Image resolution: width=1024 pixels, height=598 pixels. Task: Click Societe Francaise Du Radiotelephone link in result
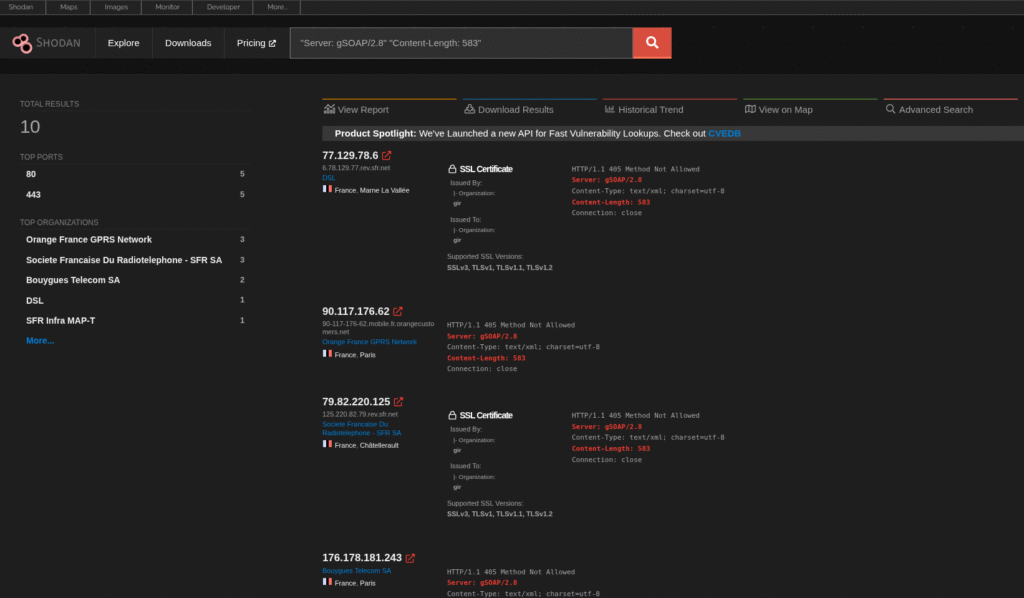[x=361, y=428]
